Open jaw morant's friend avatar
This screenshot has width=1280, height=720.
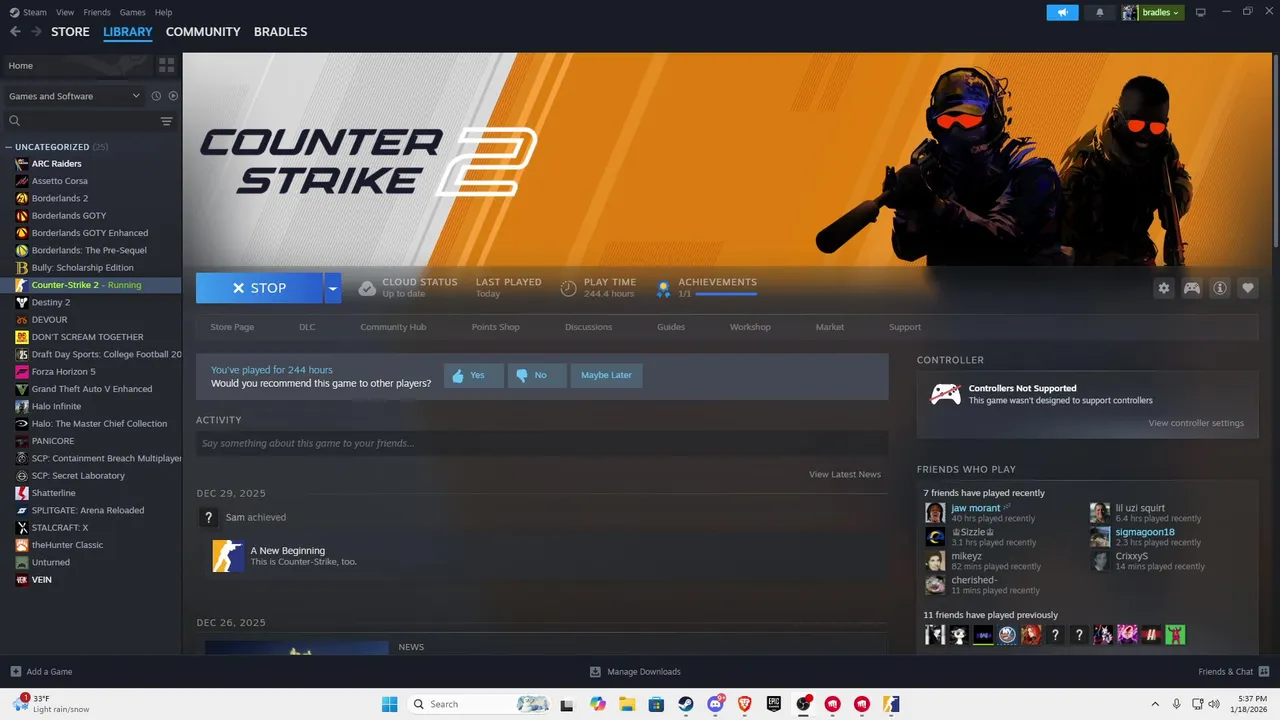coord(935,513)
